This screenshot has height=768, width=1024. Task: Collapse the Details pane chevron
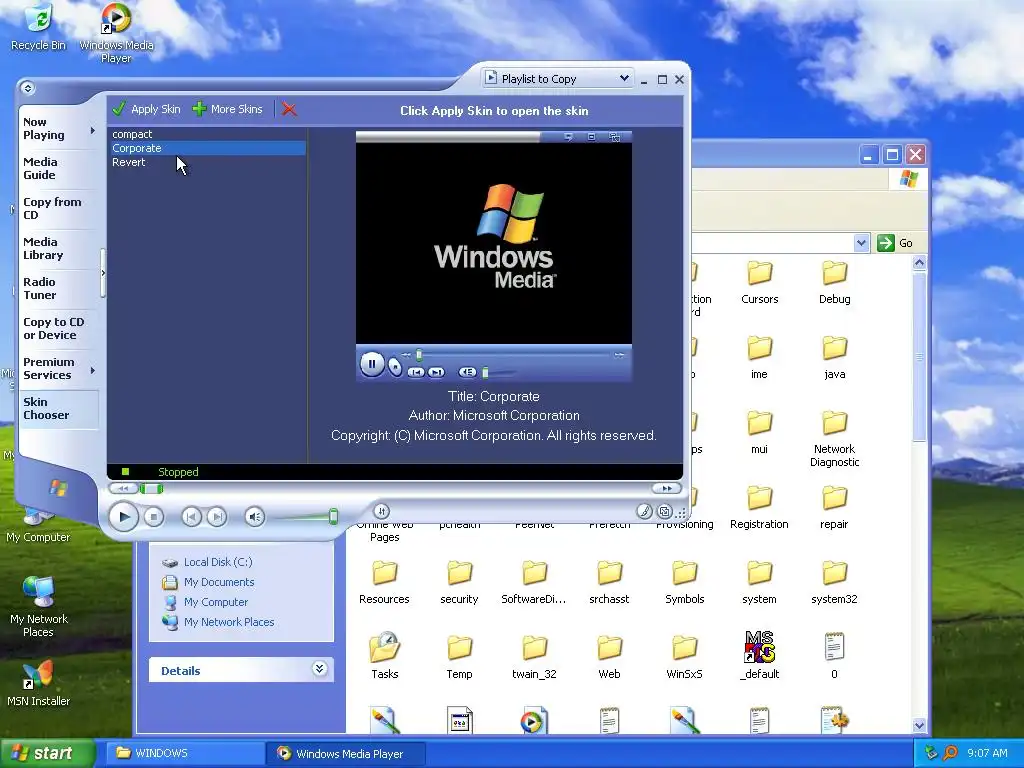pos(319,669)
